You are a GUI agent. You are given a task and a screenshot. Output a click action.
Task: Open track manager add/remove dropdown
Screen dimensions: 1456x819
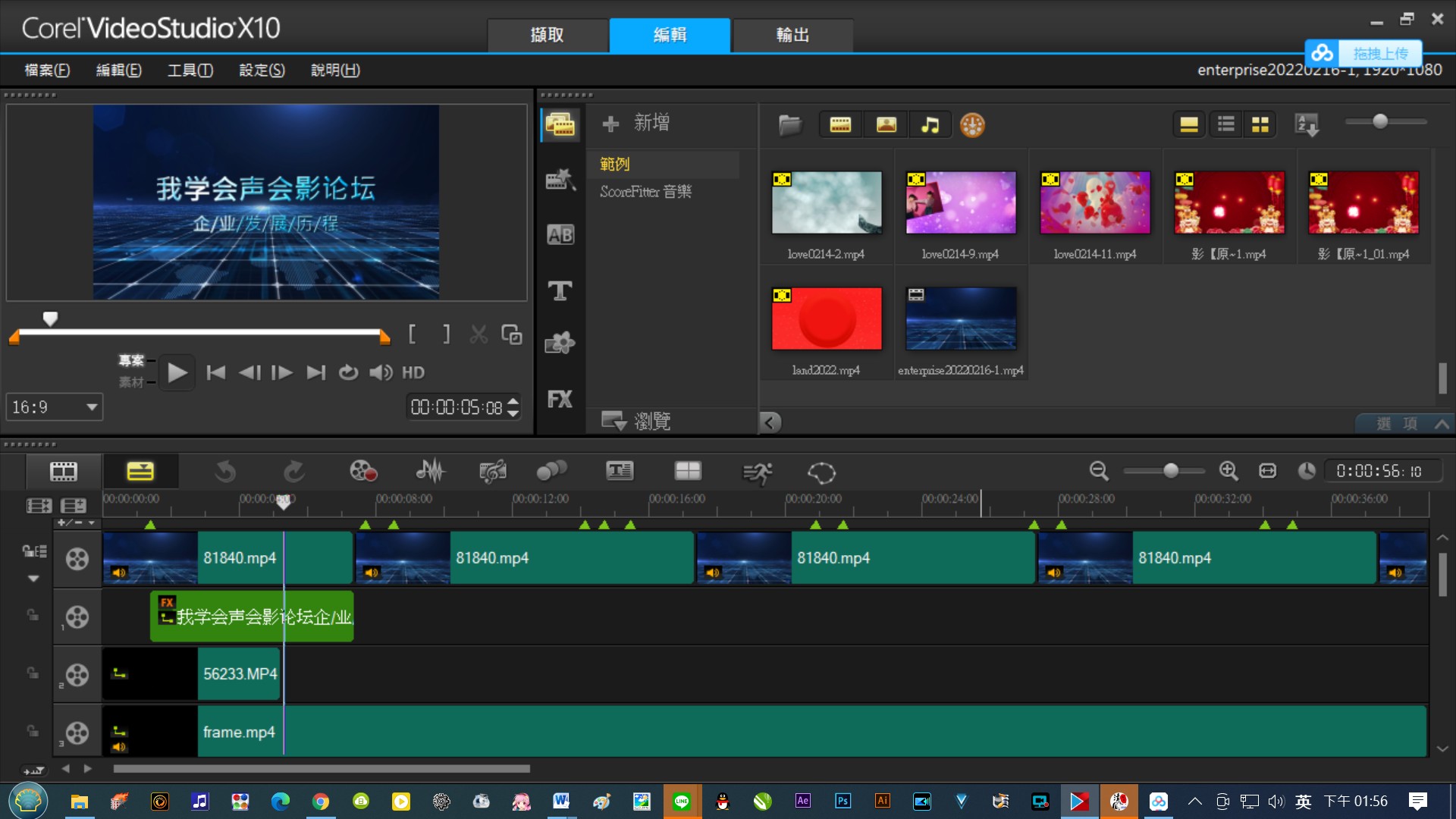tap(76, 522)
